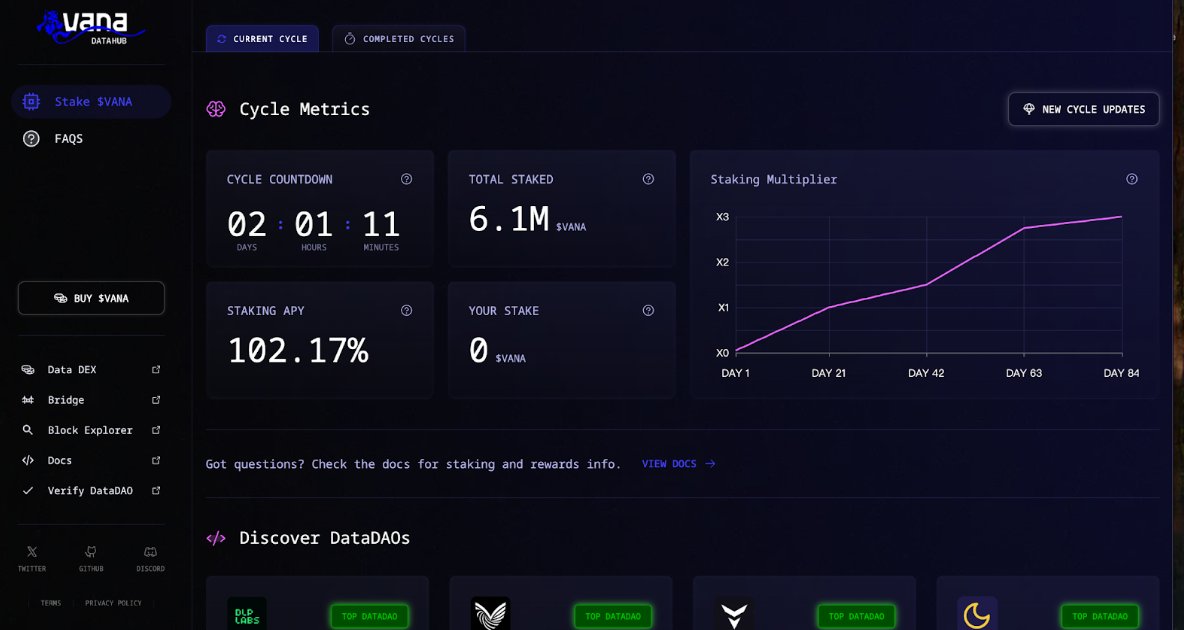Show Staking APY info tooltip icon

(406, 311)
